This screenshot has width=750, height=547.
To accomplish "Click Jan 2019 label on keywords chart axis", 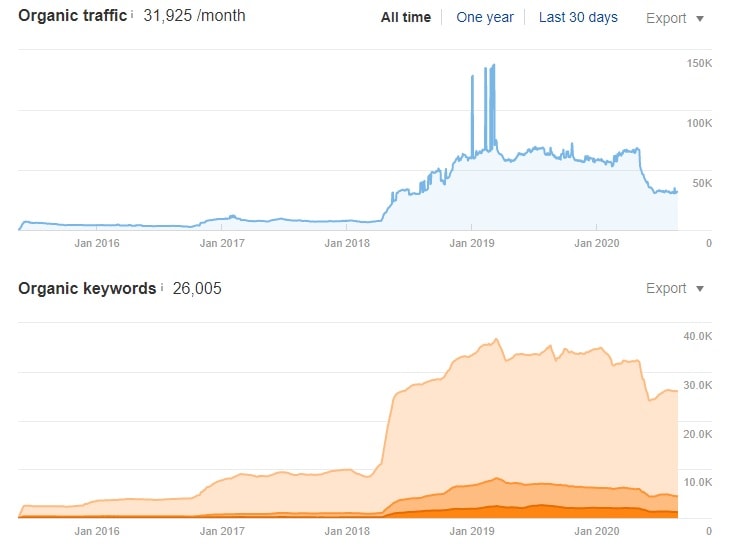I will pyautogui.click(x=472, y=531).
